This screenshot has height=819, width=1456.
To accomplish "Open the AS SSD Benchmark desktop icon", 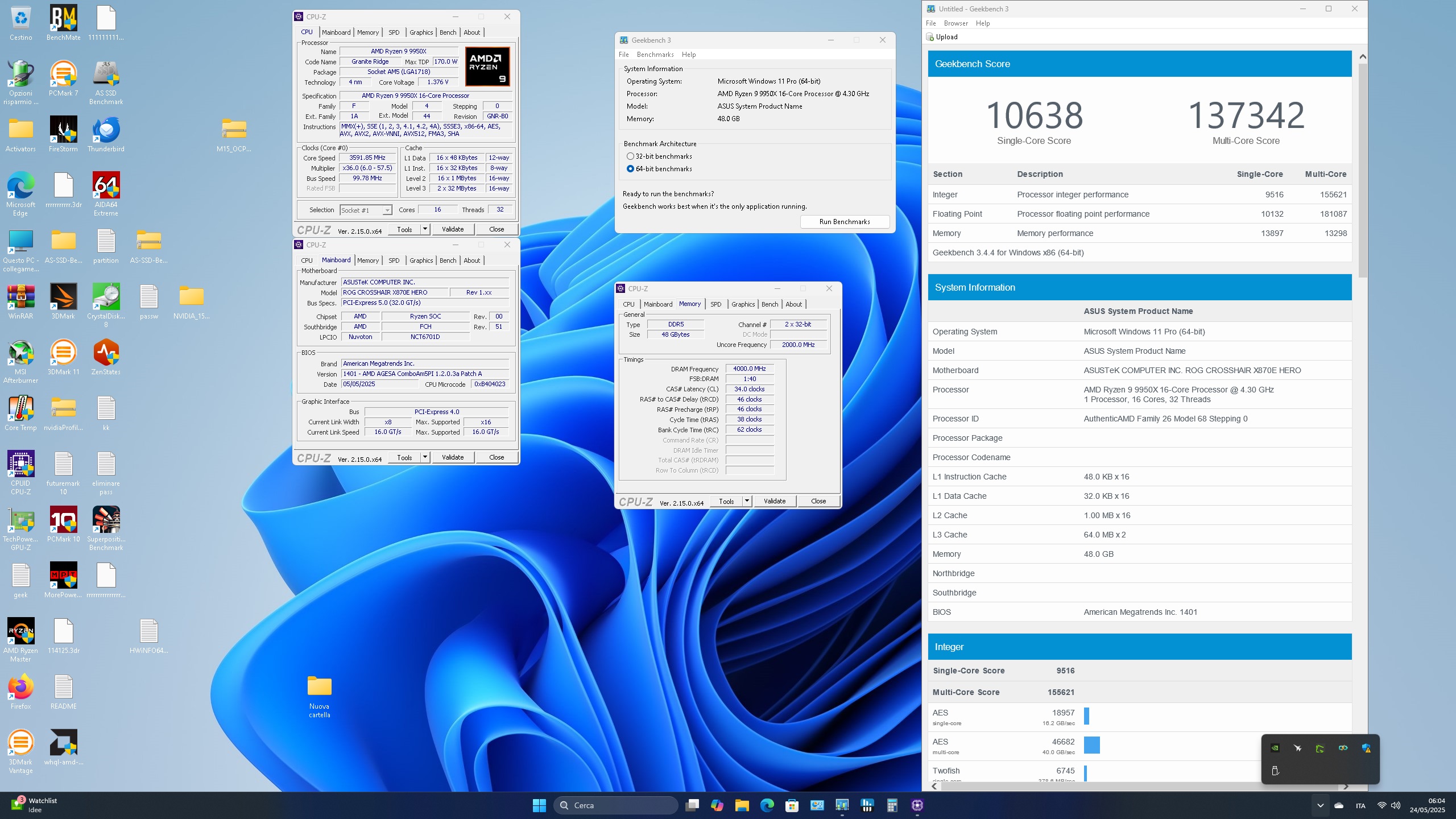I will click(106, 83).
